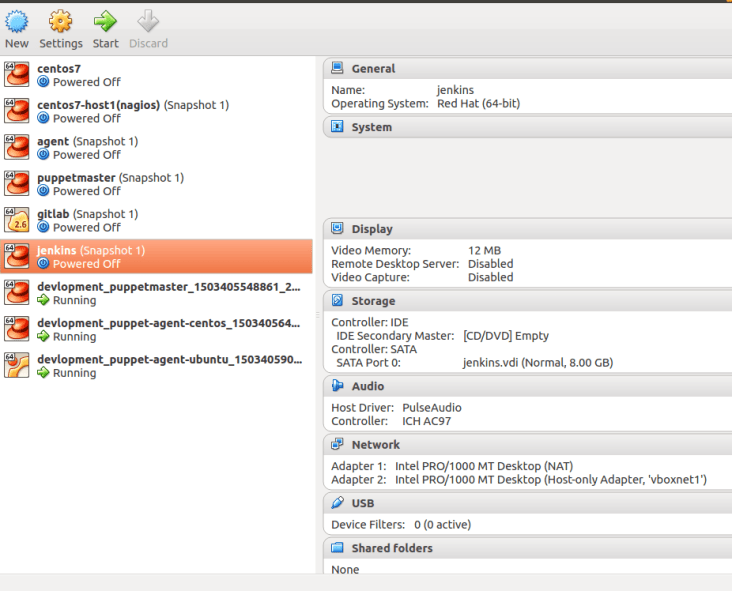Viewport: 732px width, 591px height.
Task: Click Device Filters '0 (0 active)' value
Action: click(x=443, y=525)
